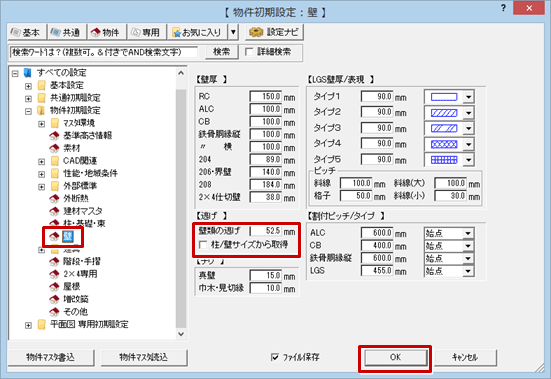Enable the 詳細検索 checkbox

[249, 52]
